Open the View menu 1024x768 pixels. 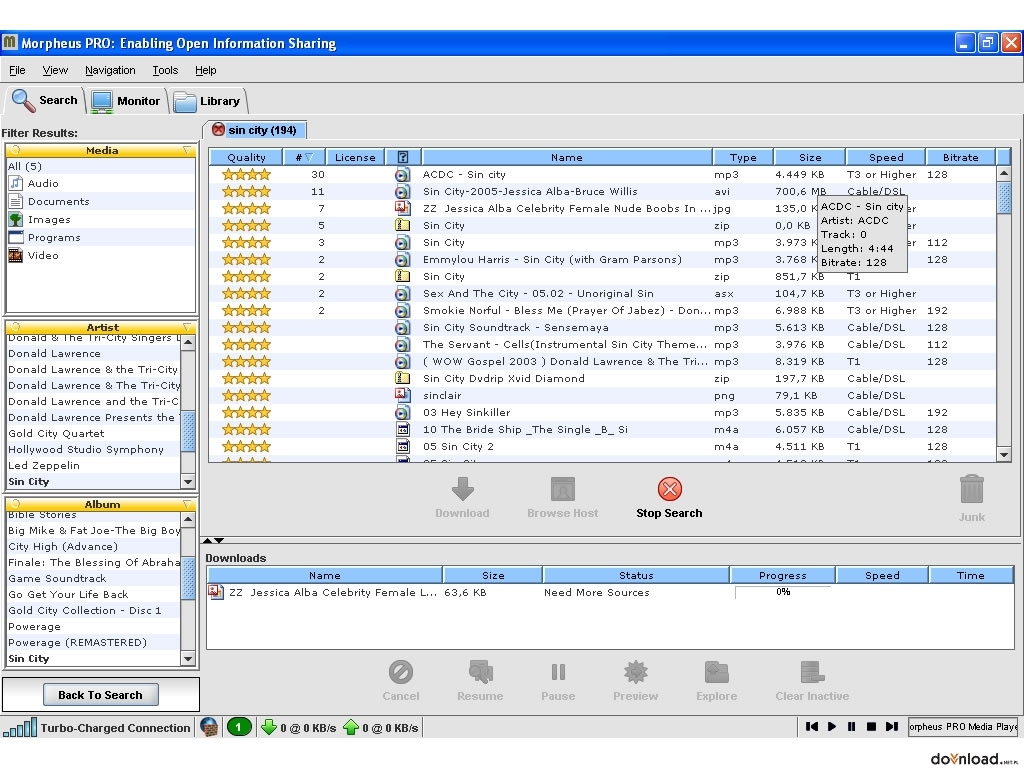[55, 70]
